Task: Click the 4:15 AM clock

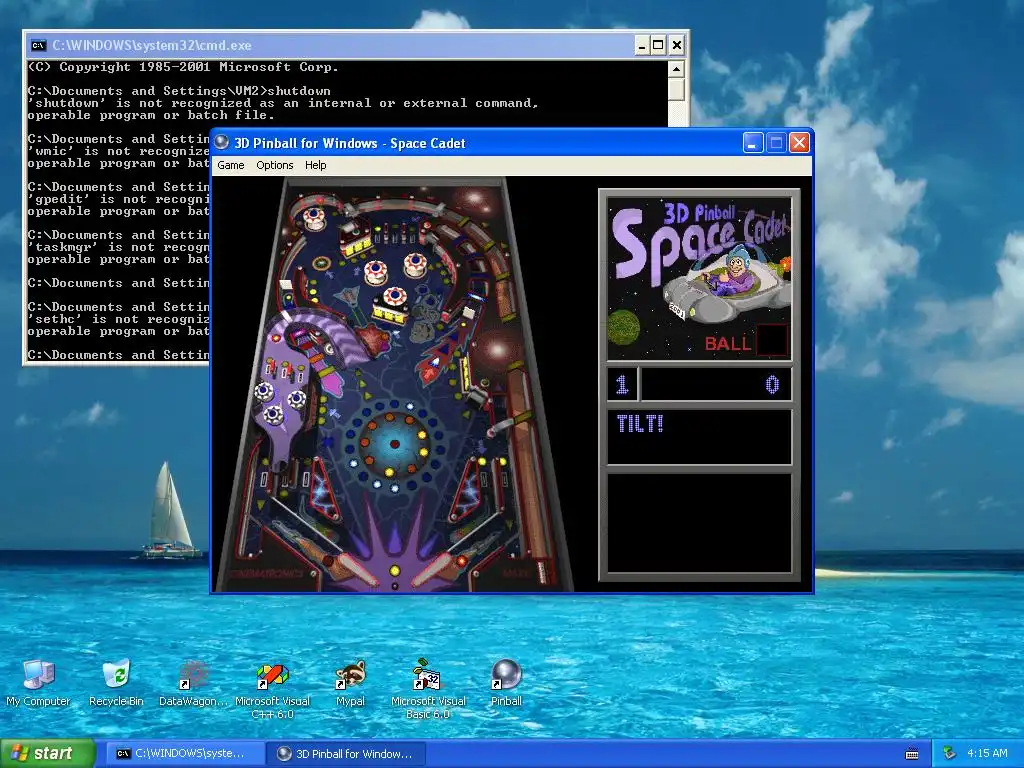Action: click(987, 754)
